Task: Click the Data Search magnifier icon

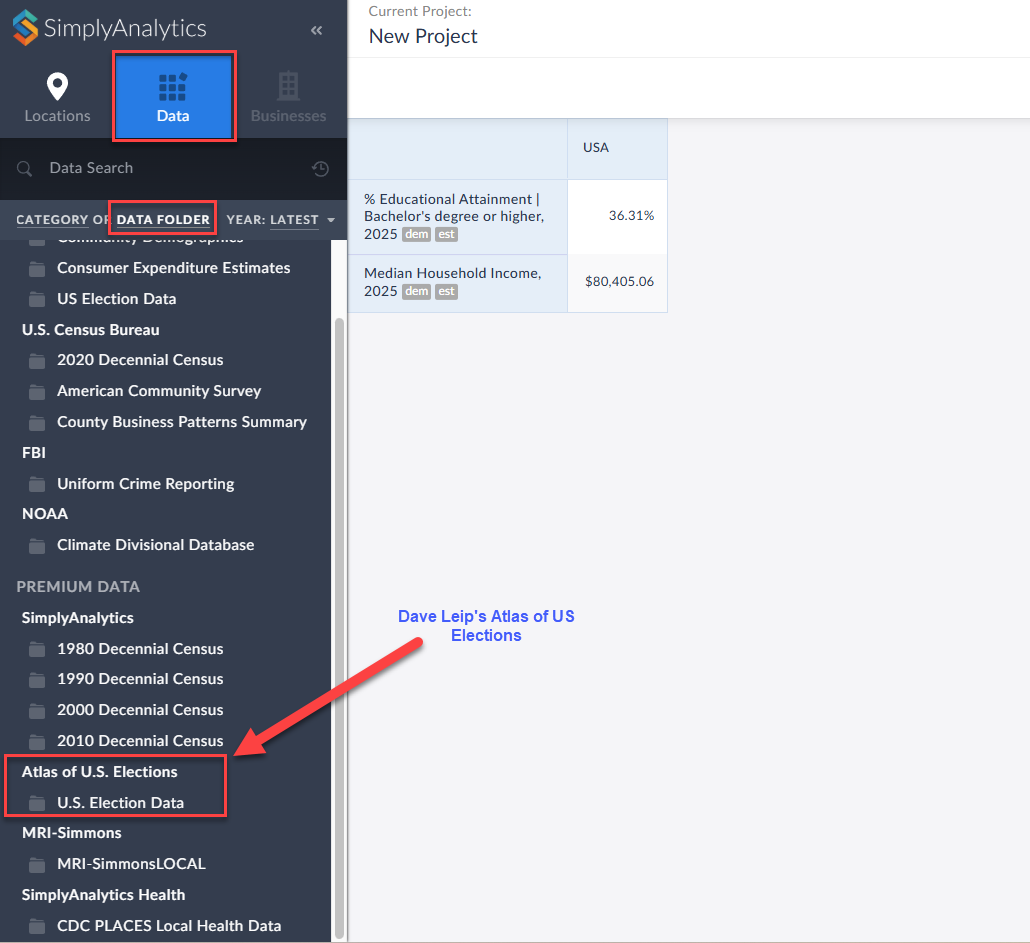Action: coord(25,169)
